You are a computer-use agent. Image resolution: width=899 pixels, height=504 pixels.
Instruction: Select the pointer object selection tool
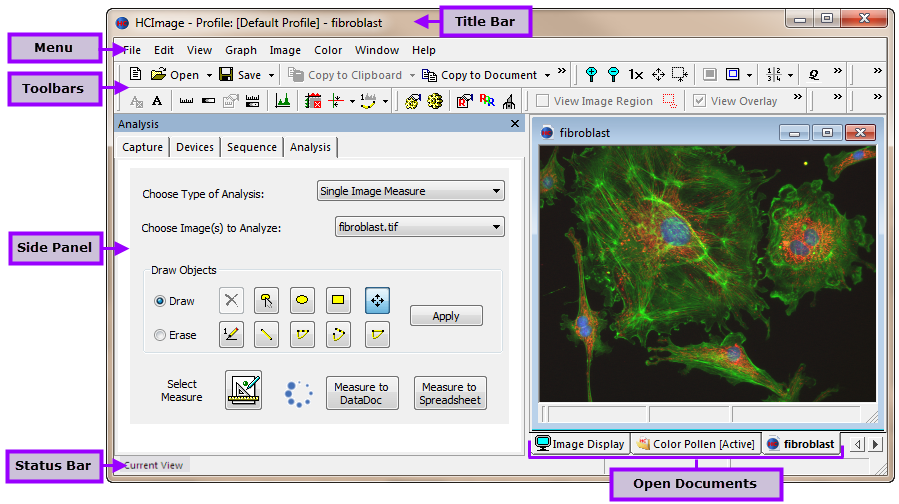point(266,300)
